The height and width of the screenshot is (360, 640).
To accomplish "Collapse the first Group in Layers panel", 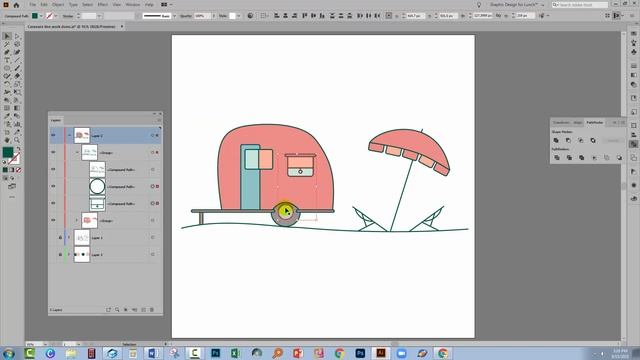I will tap(77, 152).
